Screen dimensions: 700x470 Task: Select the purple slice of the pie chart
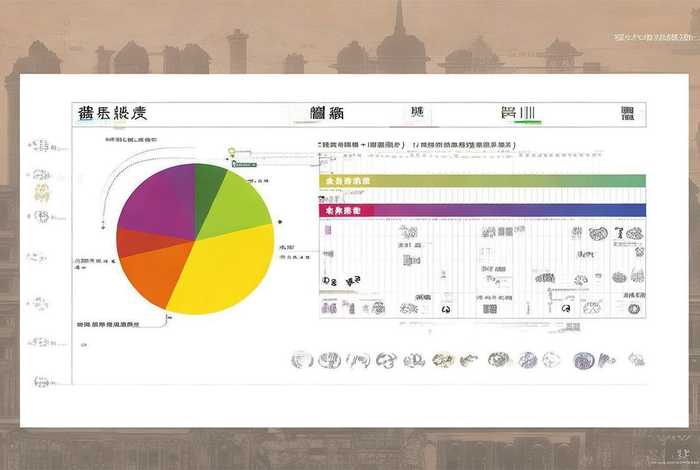[161, 201]
